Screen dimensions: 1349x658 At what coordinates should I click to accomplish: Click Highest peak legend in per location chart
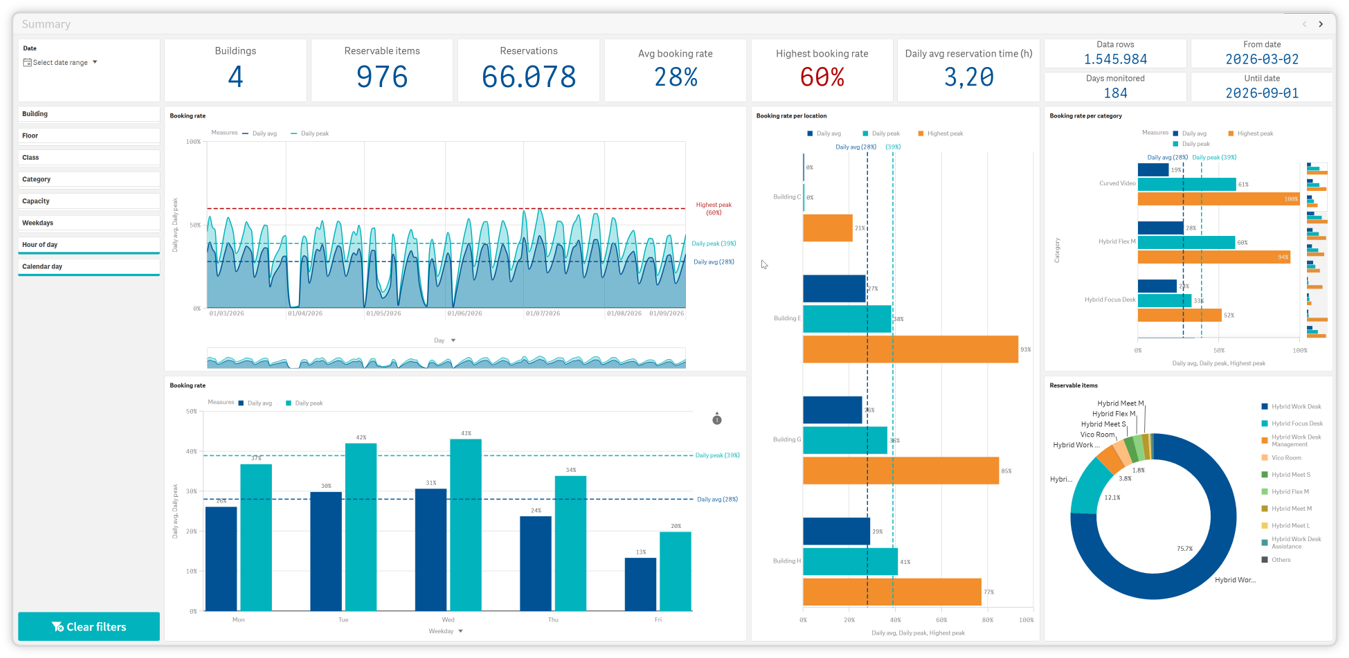click(940, 133)
